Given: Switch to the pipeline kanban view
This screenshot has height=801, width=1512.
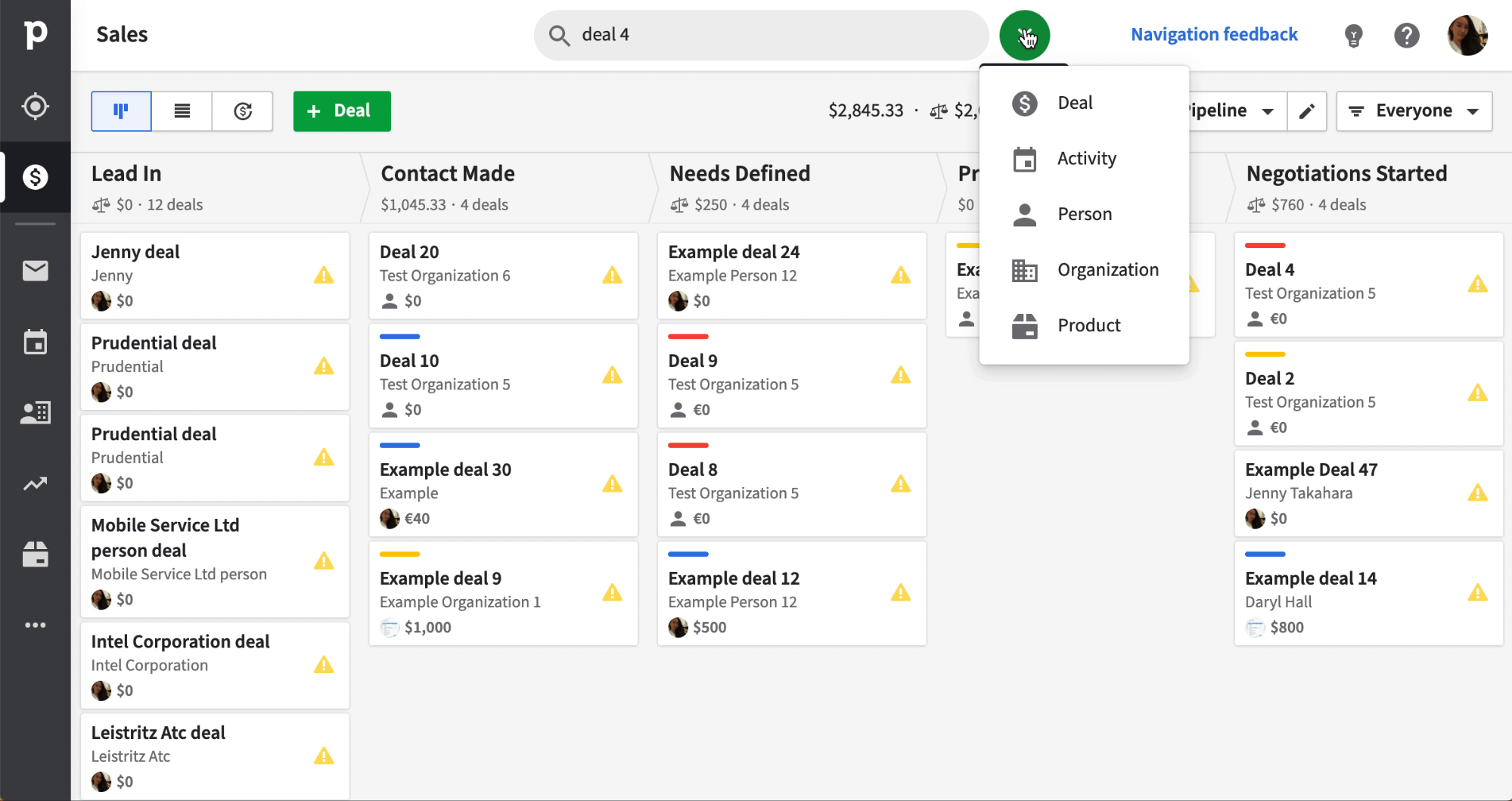Looking at the screenshot, I should click(121, 111).
